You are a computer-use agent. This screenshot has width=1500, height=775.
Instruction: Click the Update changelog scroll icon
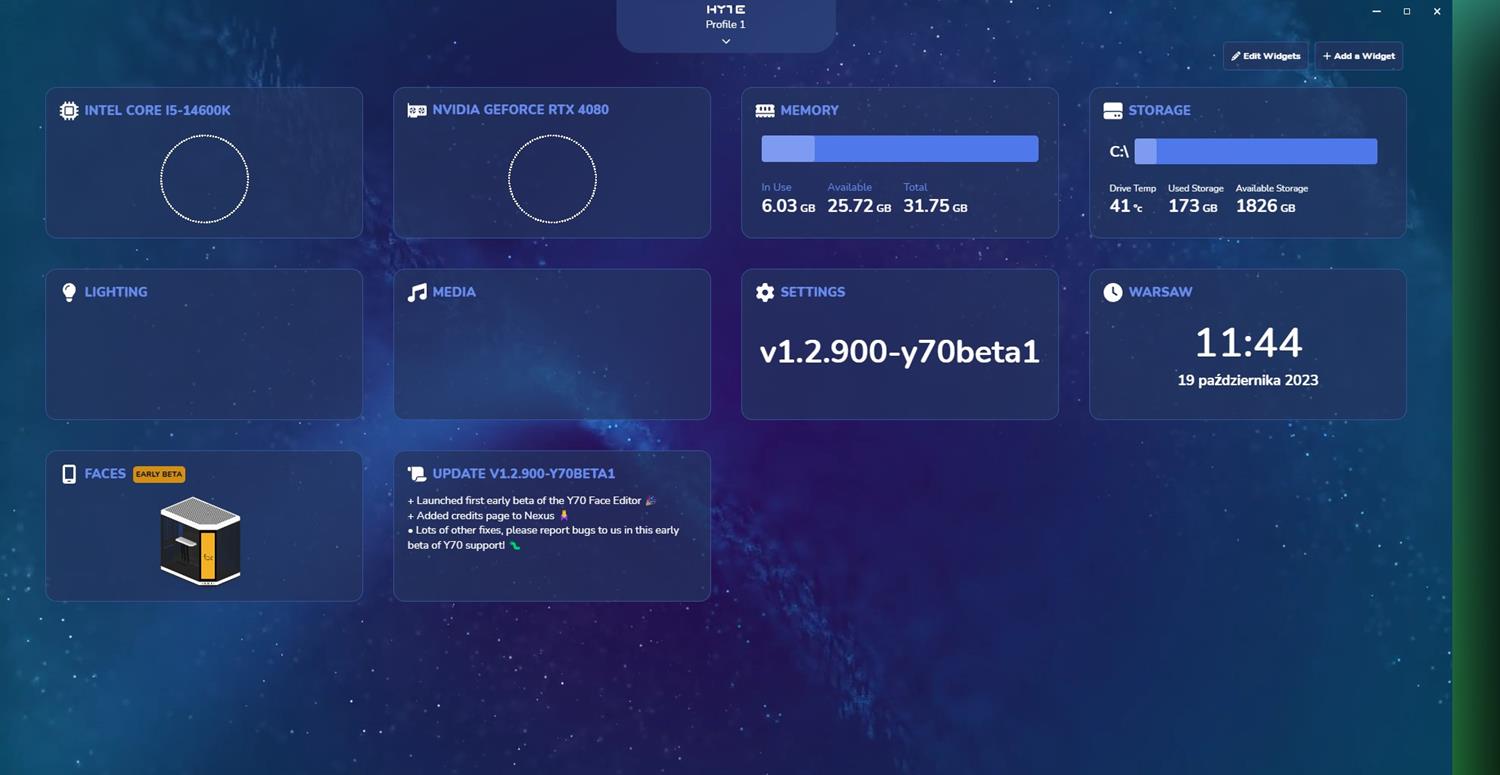[417, 474]
